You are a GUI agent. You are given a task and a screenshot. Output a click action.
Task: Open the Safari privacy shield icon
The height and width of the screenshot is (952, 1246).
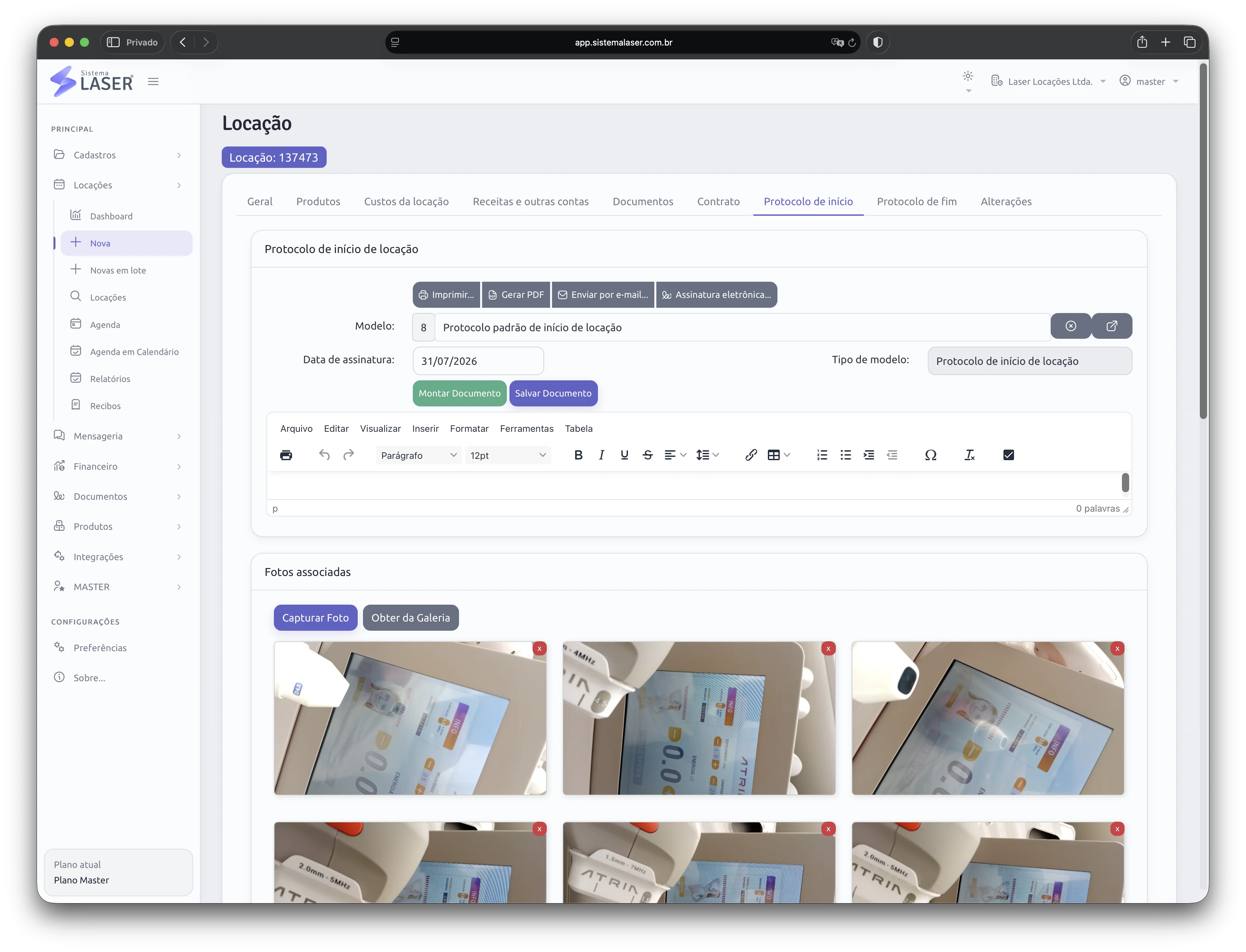pos(878,42)
